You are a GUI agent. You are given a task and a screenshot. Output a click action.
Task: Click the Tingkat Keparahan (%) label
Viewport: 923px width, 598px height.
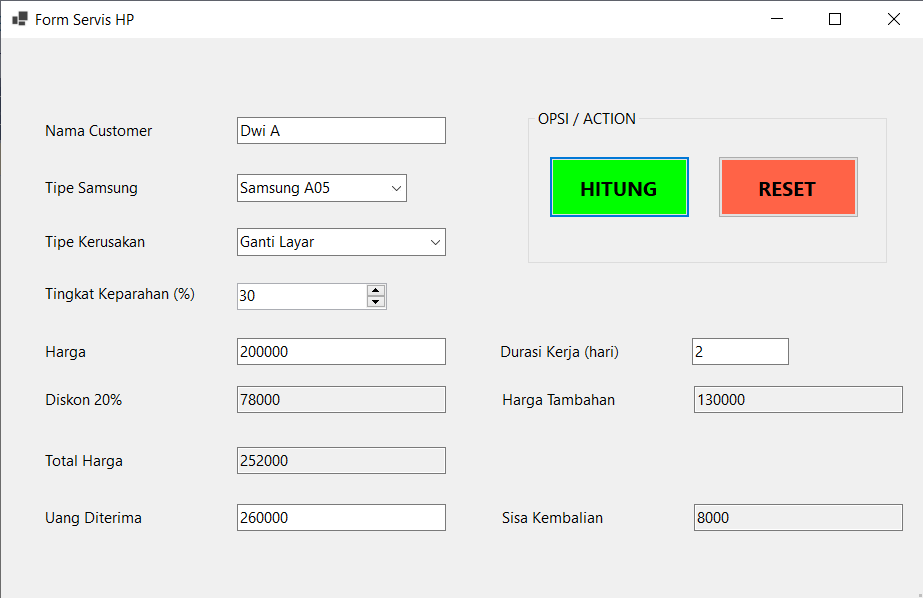point(119,294)
